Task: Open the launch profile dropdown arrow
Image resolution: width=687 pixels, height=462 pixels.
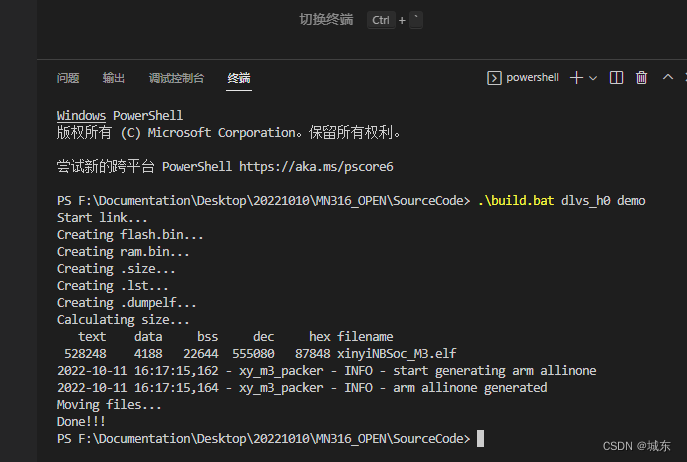Action: click(593, 78)
